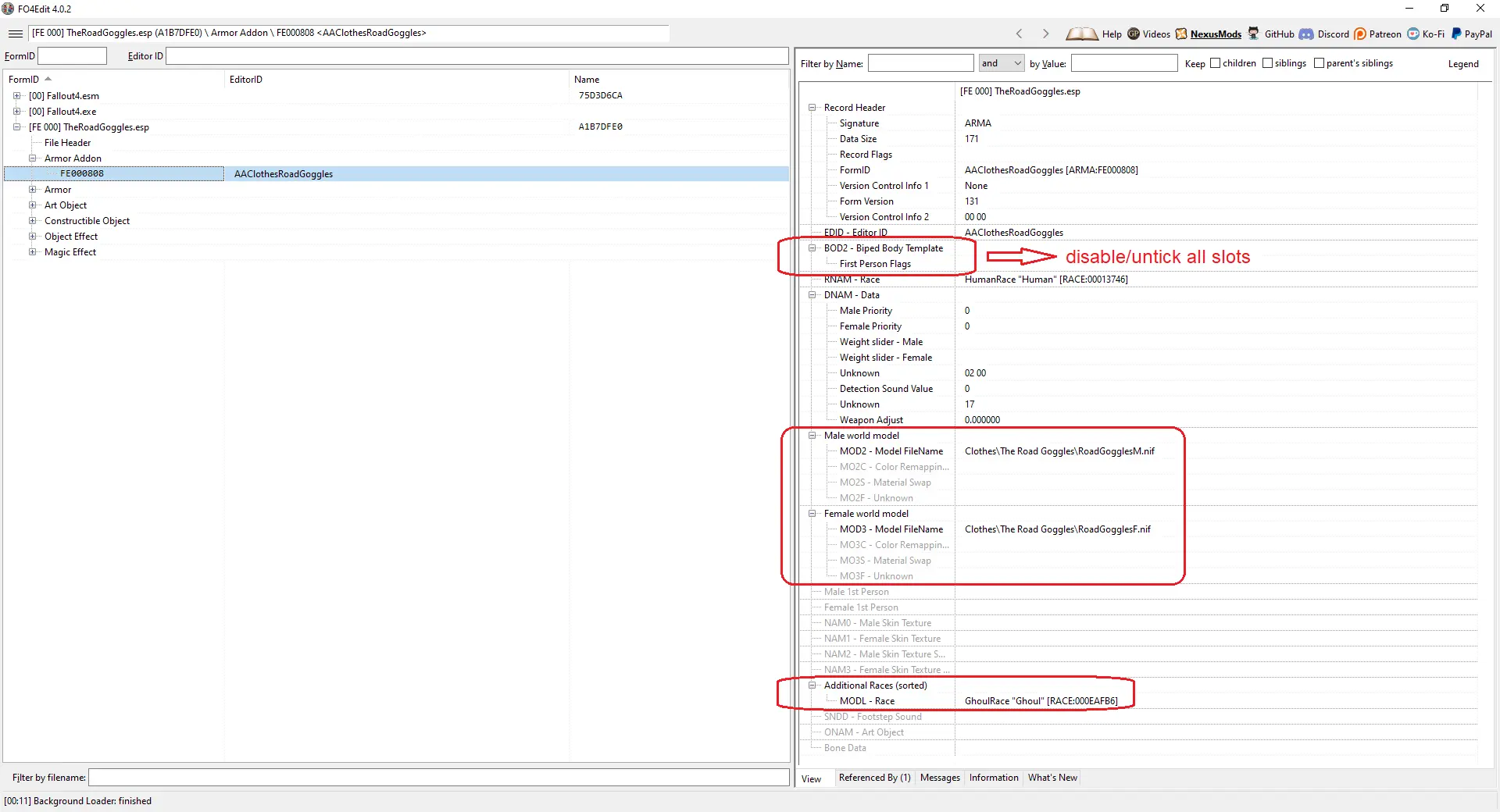Collapse BOD2 - Biped Body Template

tap(812, 248)
